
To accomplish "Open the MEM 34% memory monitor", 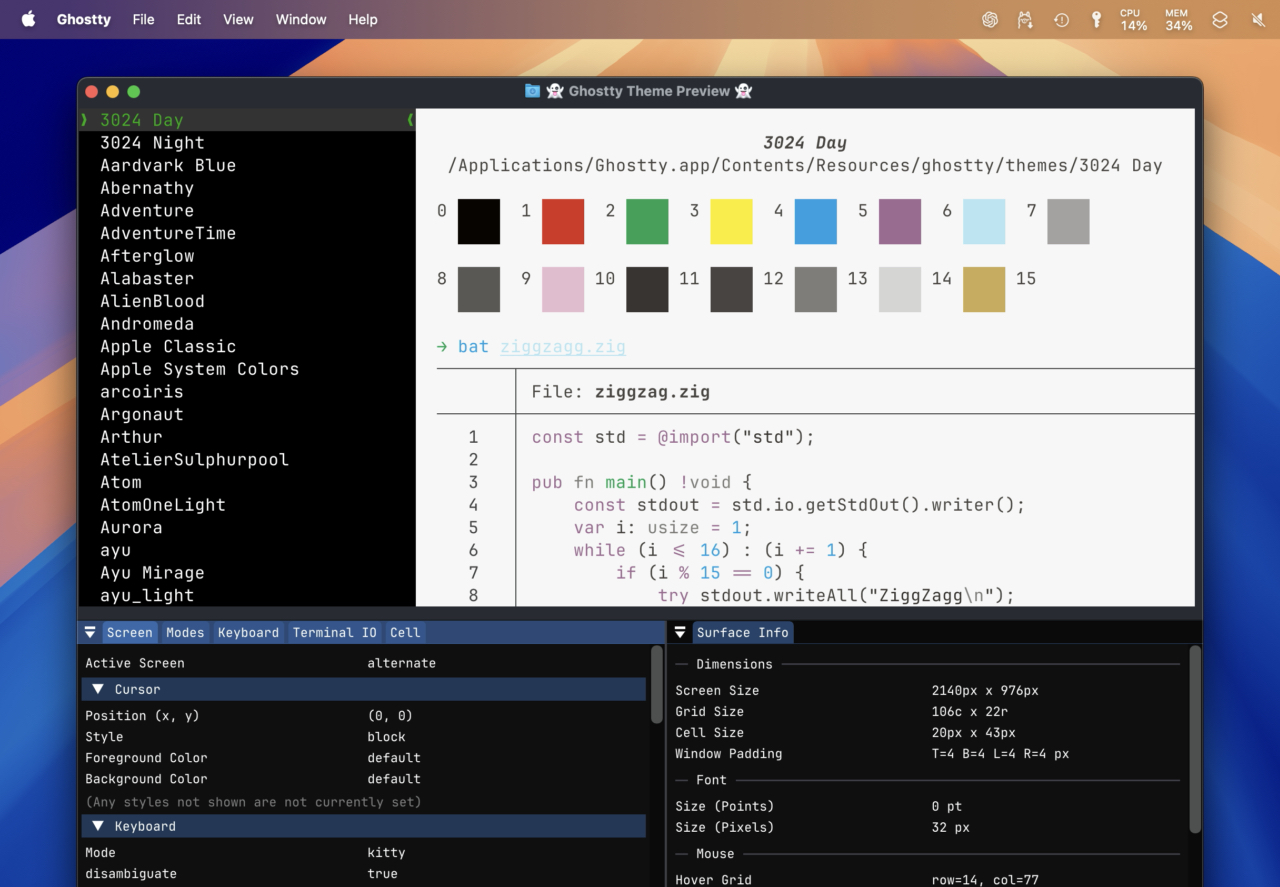I will point(1178,19).
